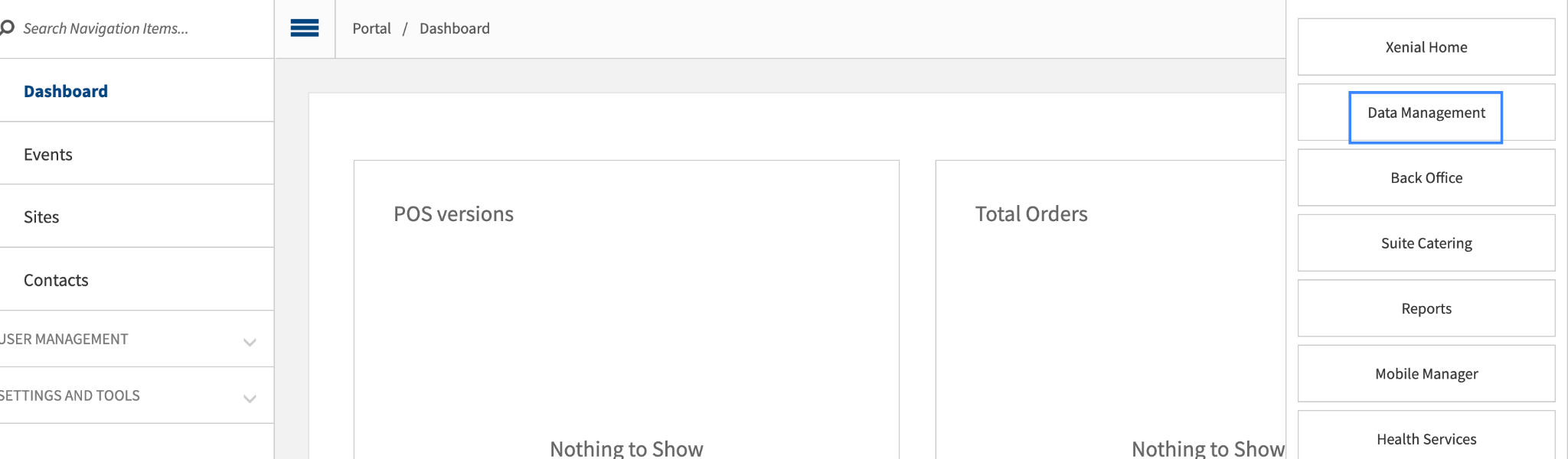Open Mobile Manager
1568x459 pixels.
1426,374
